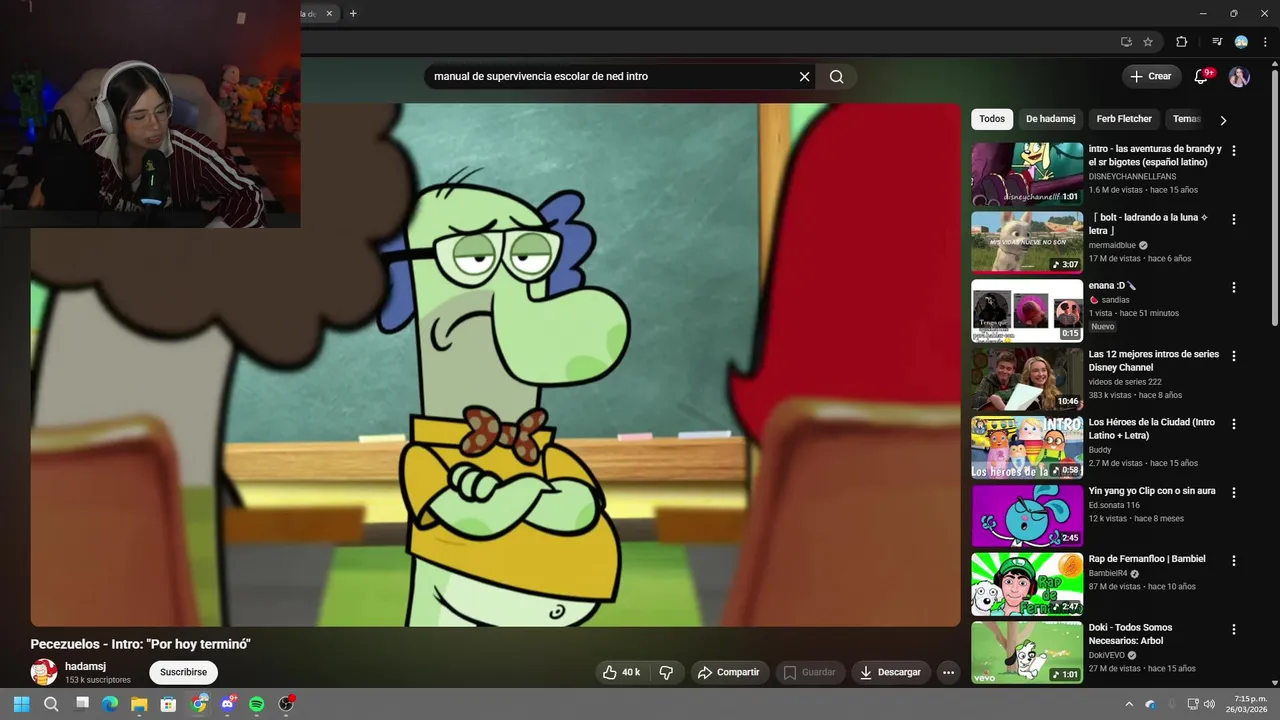1280x720 pixels.
Task: Open options for Yin yang yo Clip video
Action: point(1233,493)
